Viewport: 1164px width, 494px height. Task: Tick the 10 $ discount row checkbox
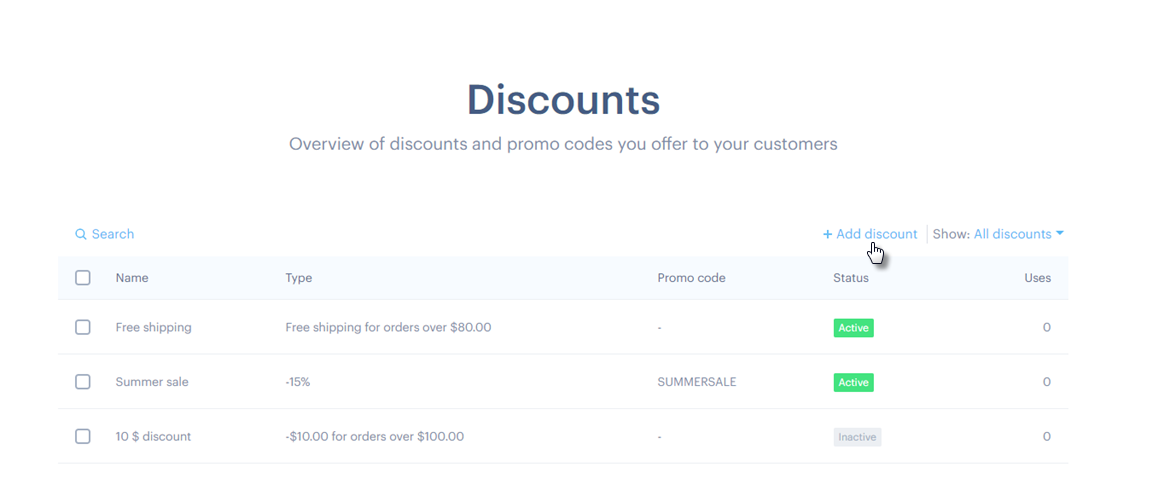83,437
